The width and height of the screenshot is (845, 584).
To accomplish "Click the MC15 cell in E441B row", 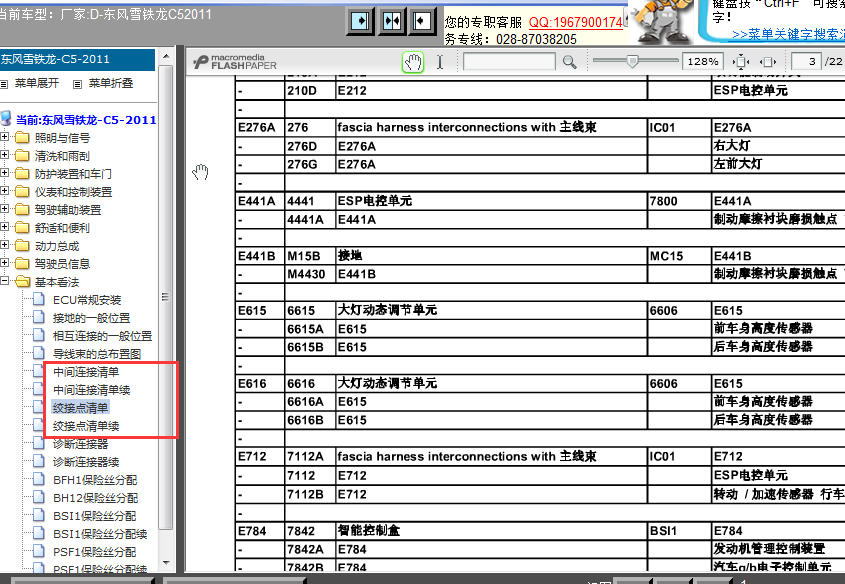I will tap(679, 256).
